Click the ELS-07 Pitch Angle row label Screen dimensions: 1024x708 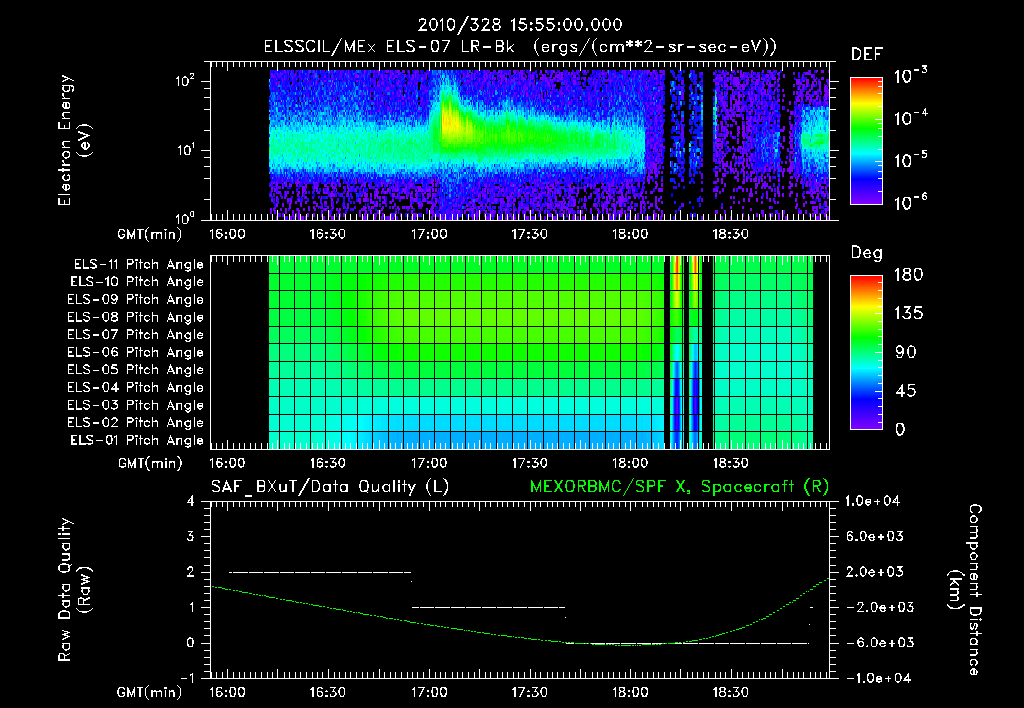coord(136,334)
